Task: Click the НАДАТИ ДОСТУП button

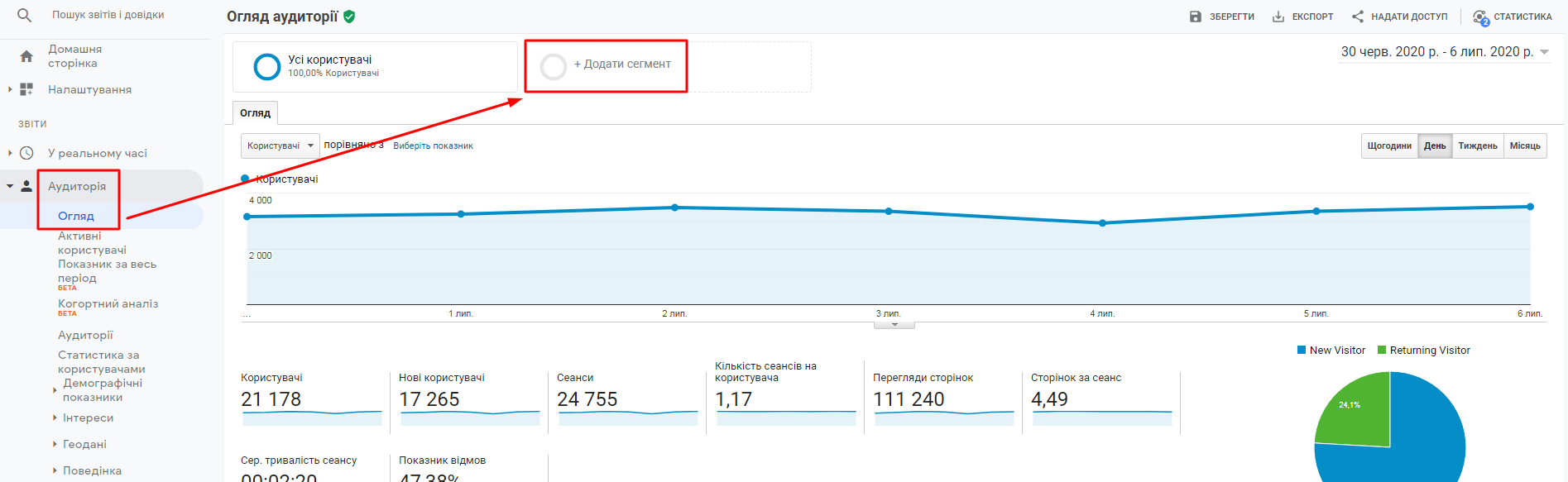Action: pyautogui.click(x=1400, y=17)
